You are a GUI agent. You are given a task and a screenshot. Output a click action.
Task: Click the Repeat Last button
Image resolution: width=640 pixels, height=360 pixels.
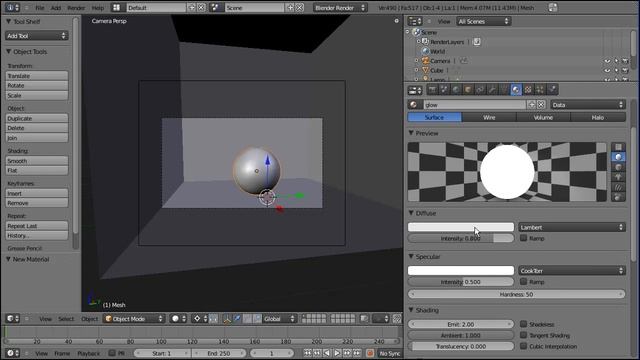(x=37, y=226)
